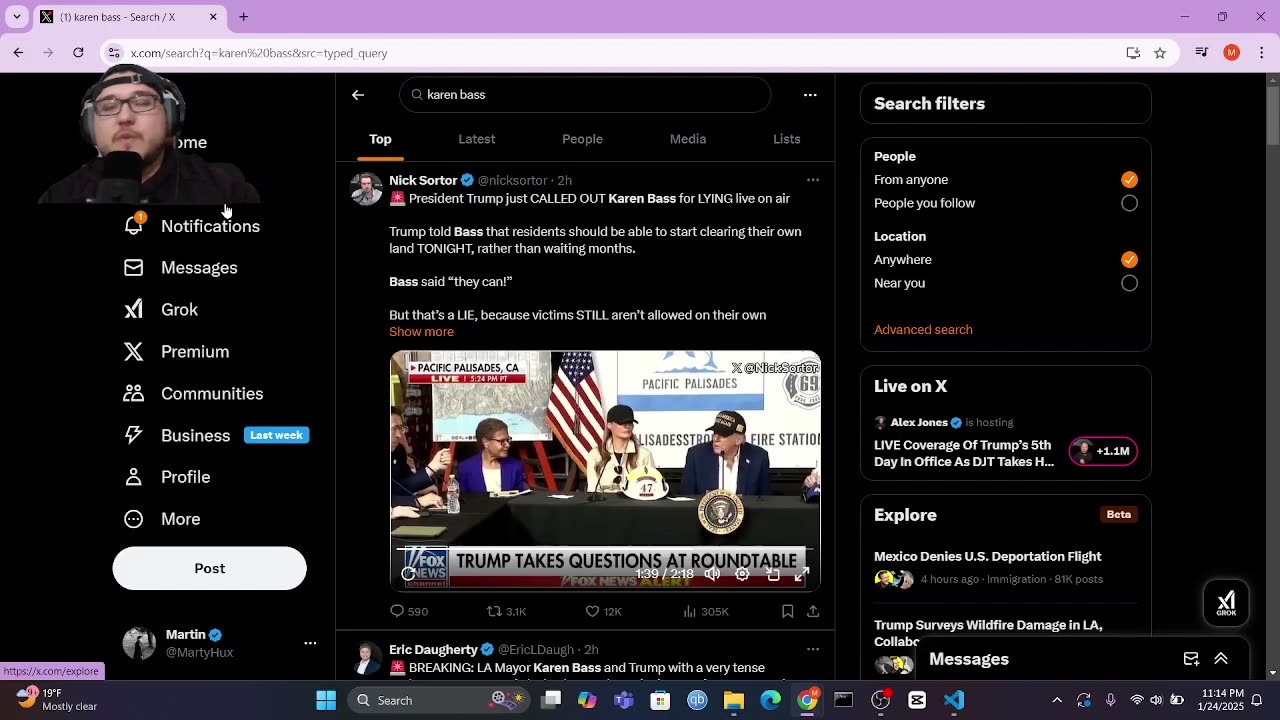Open account menu dots beside Martin

310,643
